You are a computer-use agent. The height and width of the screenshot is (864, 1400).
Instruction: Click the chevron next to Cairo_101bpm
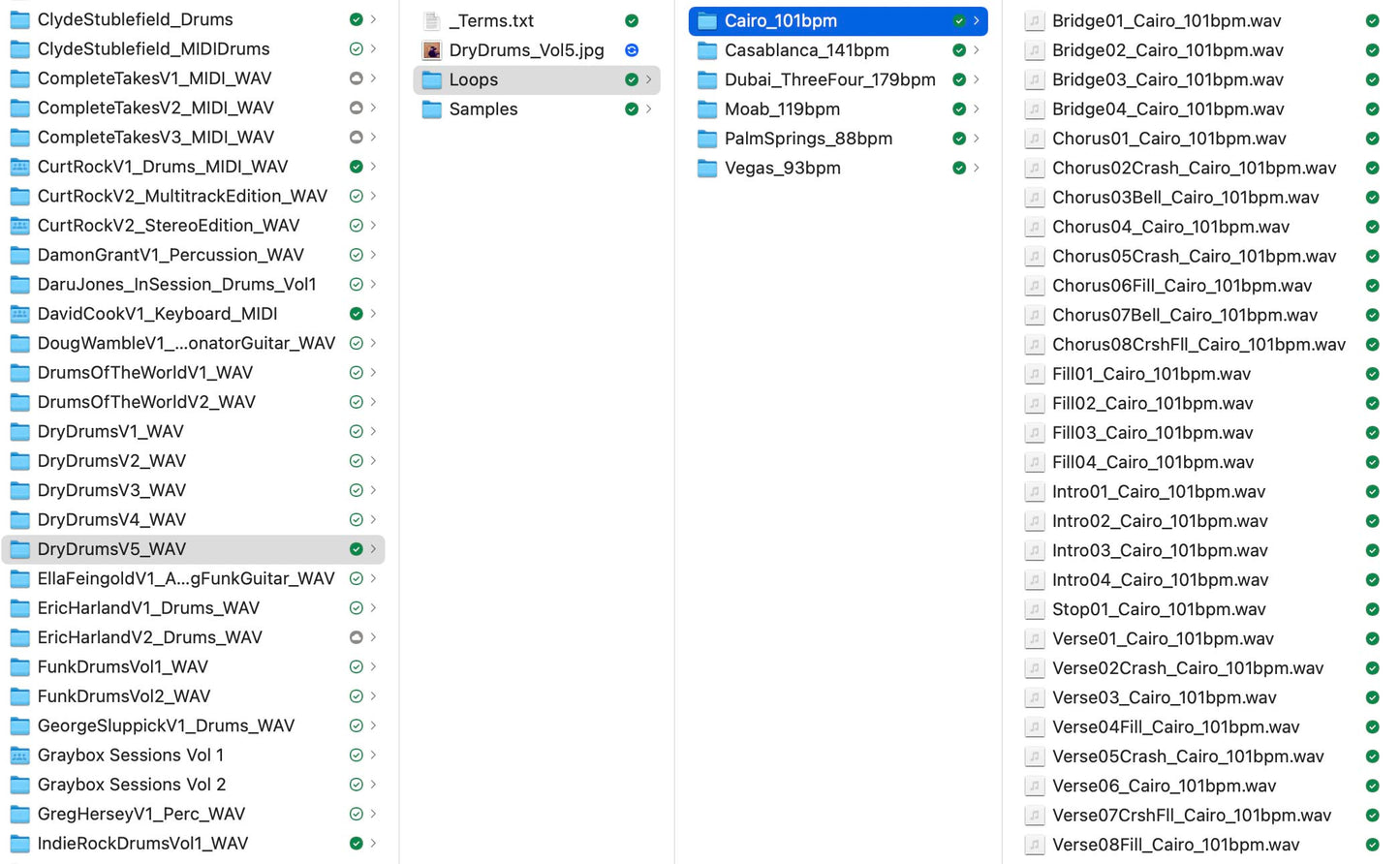[x=976, y=20]
